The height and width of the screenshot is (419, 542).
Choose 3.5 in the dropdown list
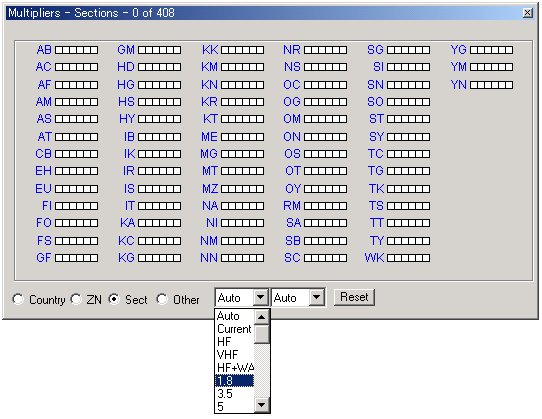coord(234,393)
